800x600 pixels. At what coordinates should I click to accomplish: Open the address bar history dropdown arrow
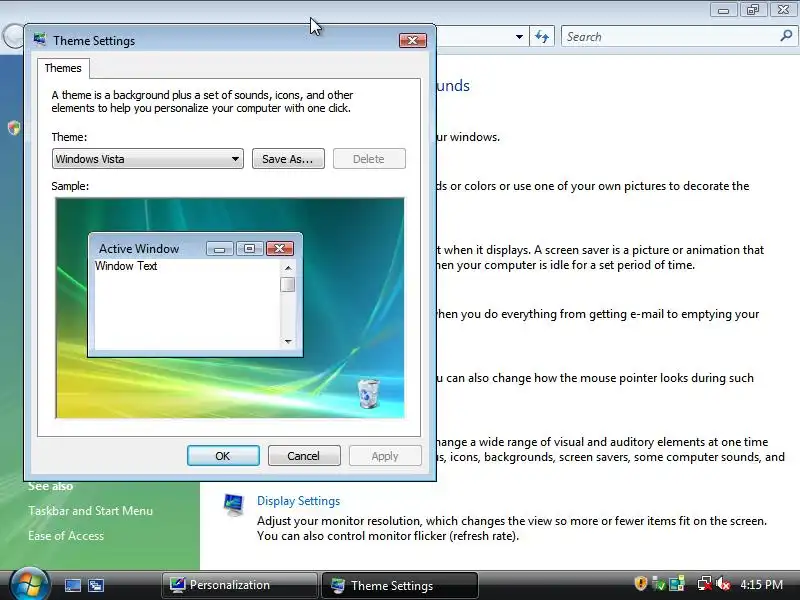click(519, 37)
